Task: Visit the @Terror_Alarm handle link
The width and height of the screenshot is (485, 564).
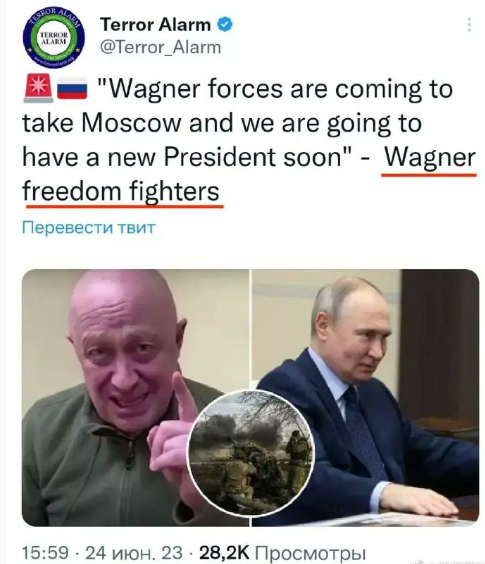Action: click(160, 47)
